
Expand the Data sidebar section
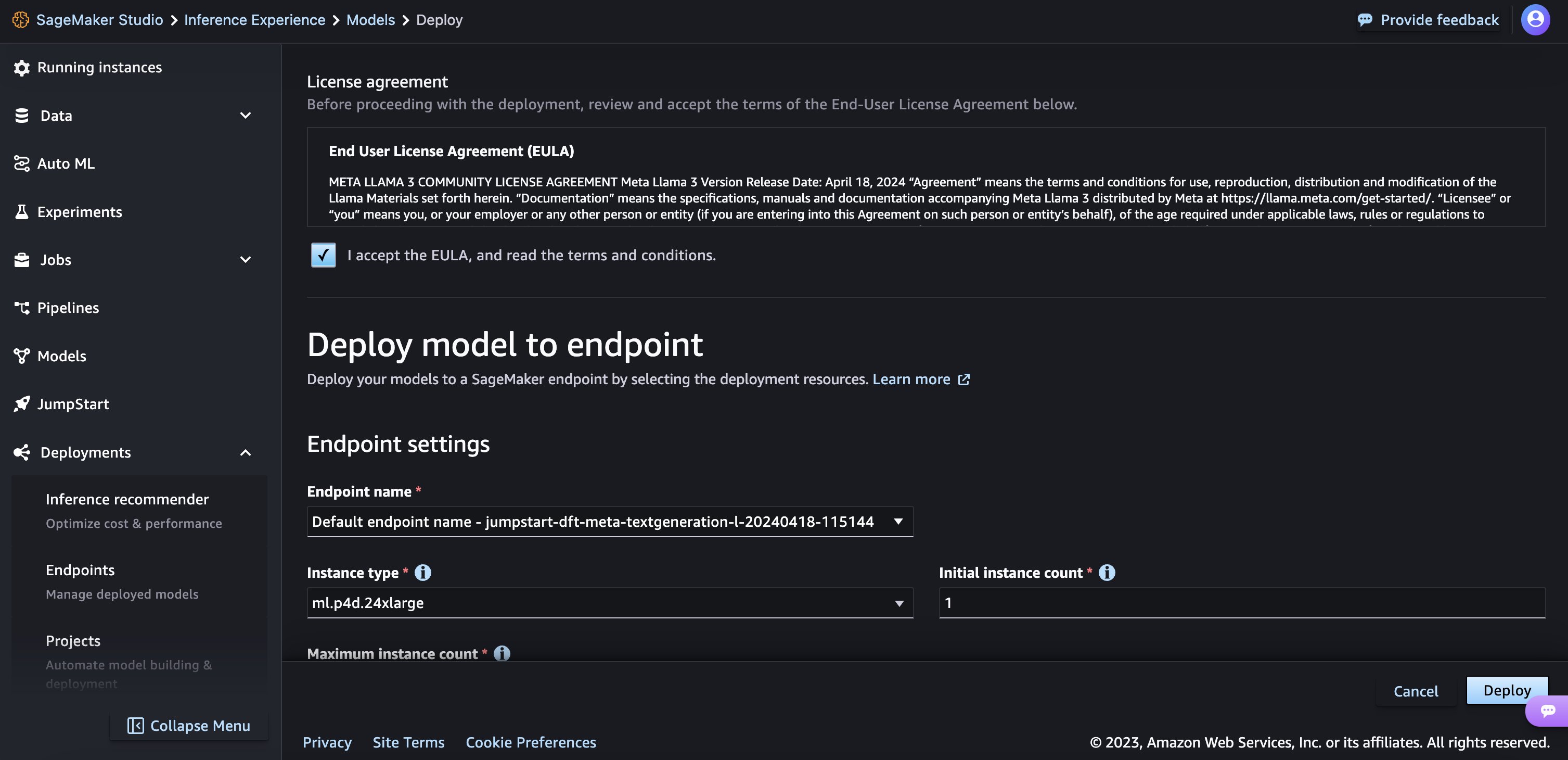coord(246,116)
